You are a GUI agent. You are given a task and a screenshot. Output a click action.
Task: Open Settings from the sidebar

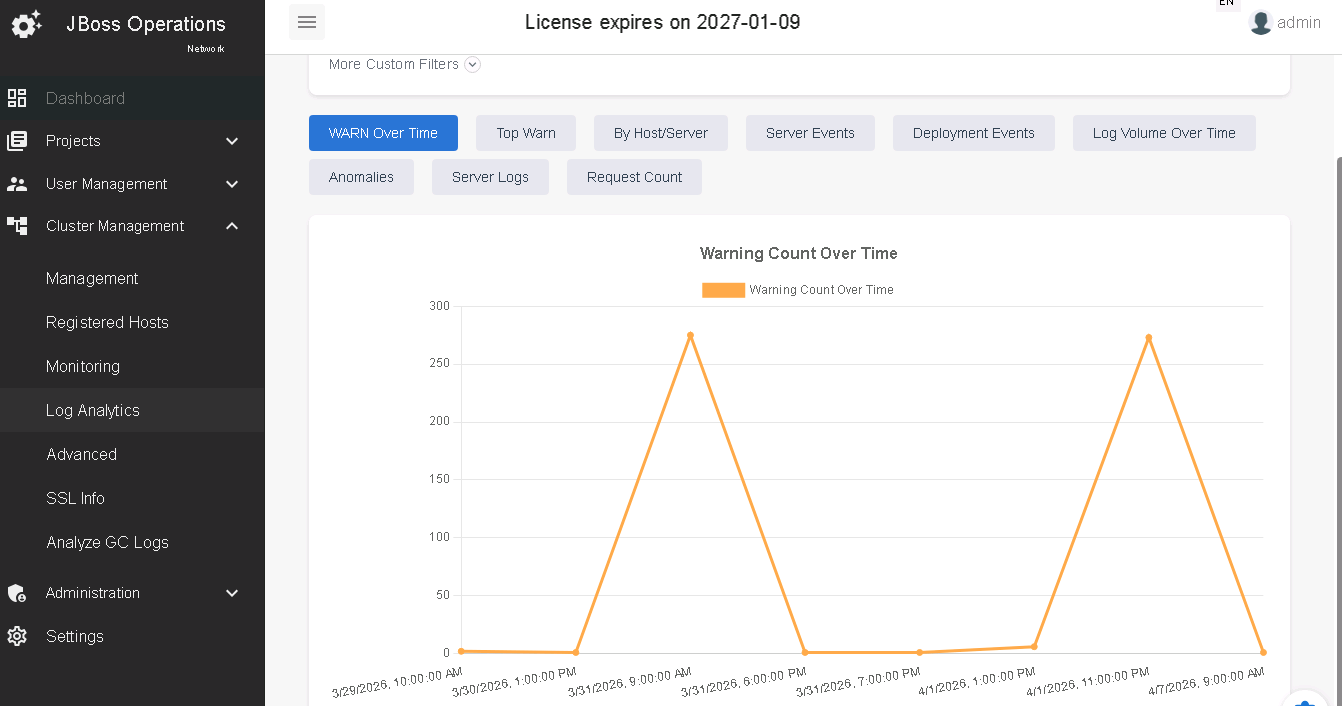coord(132,636)
